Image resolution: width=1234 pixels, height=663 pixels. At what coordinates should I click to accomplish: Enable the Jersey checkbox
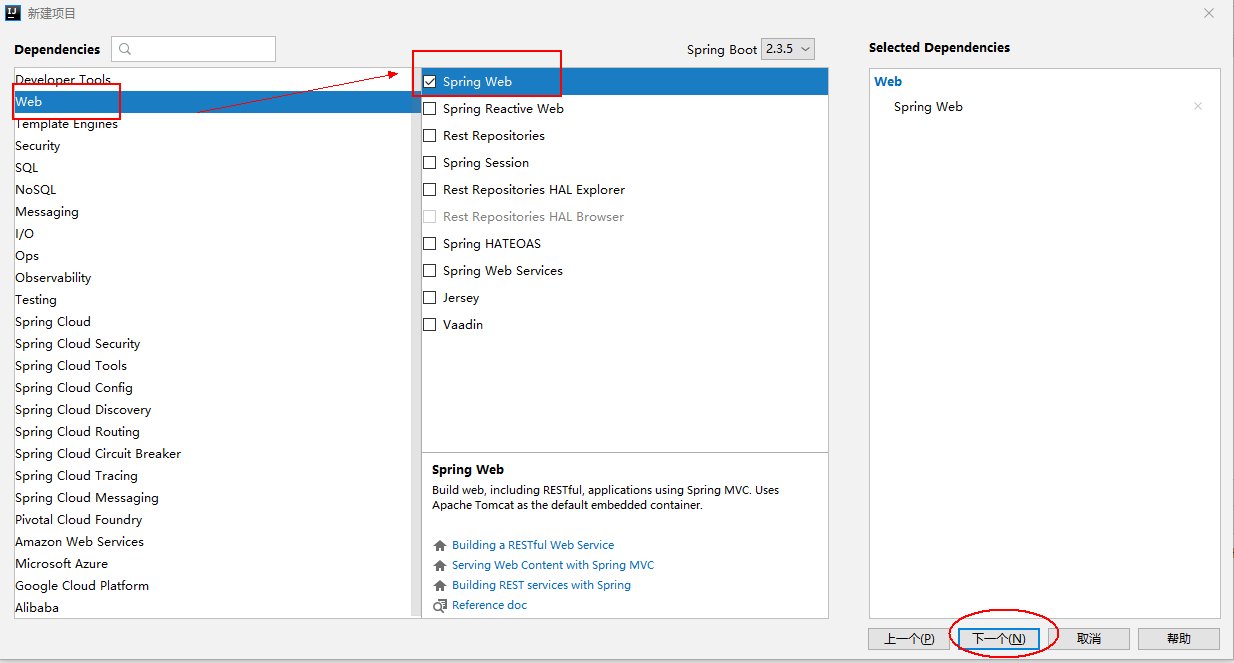[x=430, y=298]
